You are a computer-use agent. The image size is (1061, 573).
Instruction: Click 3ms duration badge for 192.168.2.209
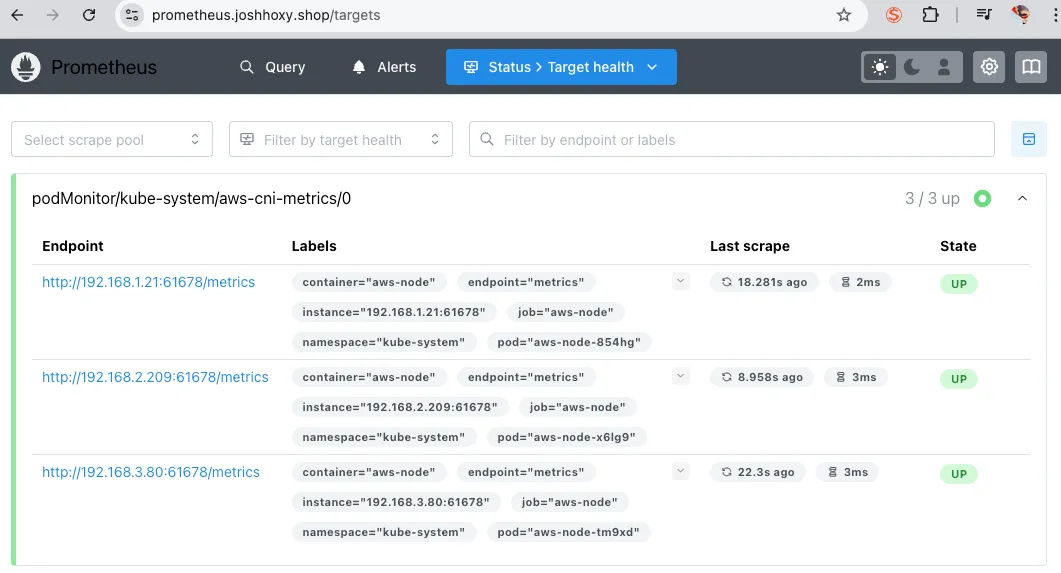point(856,377)
